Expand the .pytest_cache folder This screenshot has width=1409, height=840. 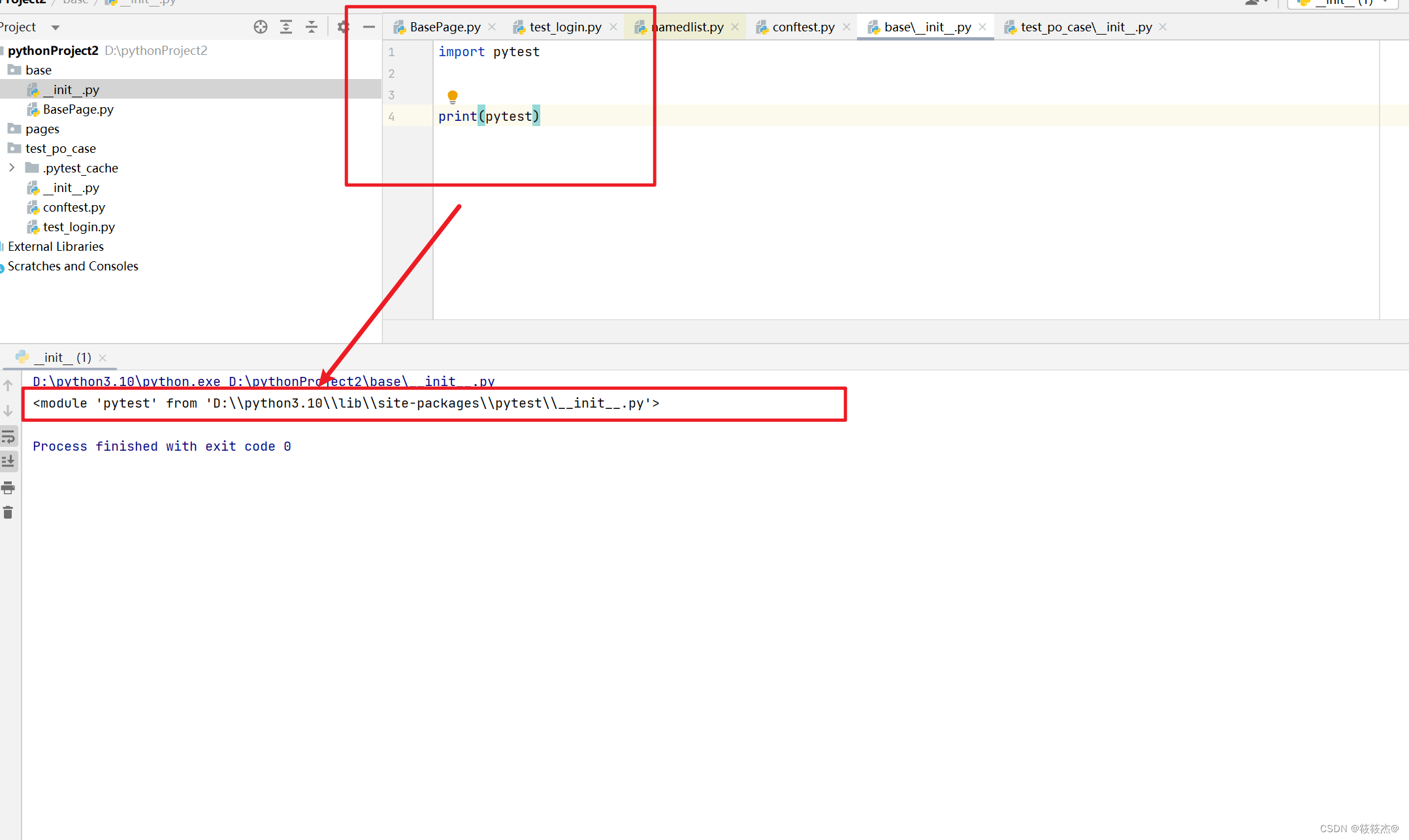12,168
